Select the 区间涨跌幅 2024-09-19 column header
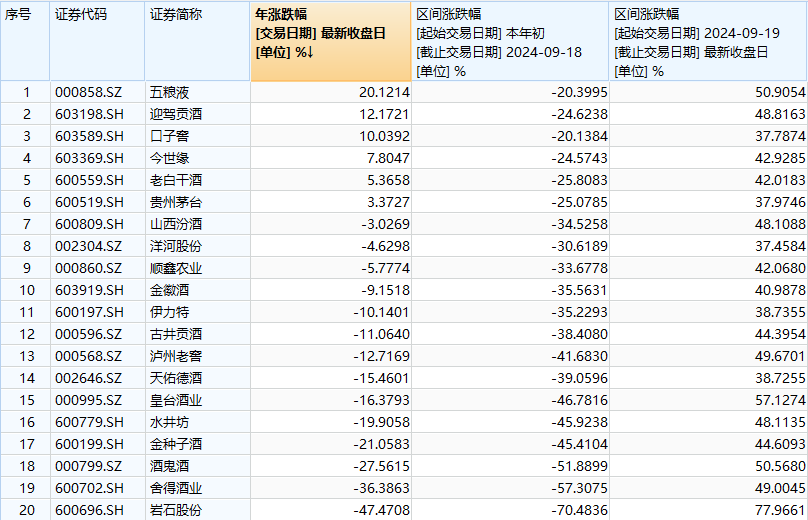The height and width of the screenshot is (520, 808). [x=709, y=41]
